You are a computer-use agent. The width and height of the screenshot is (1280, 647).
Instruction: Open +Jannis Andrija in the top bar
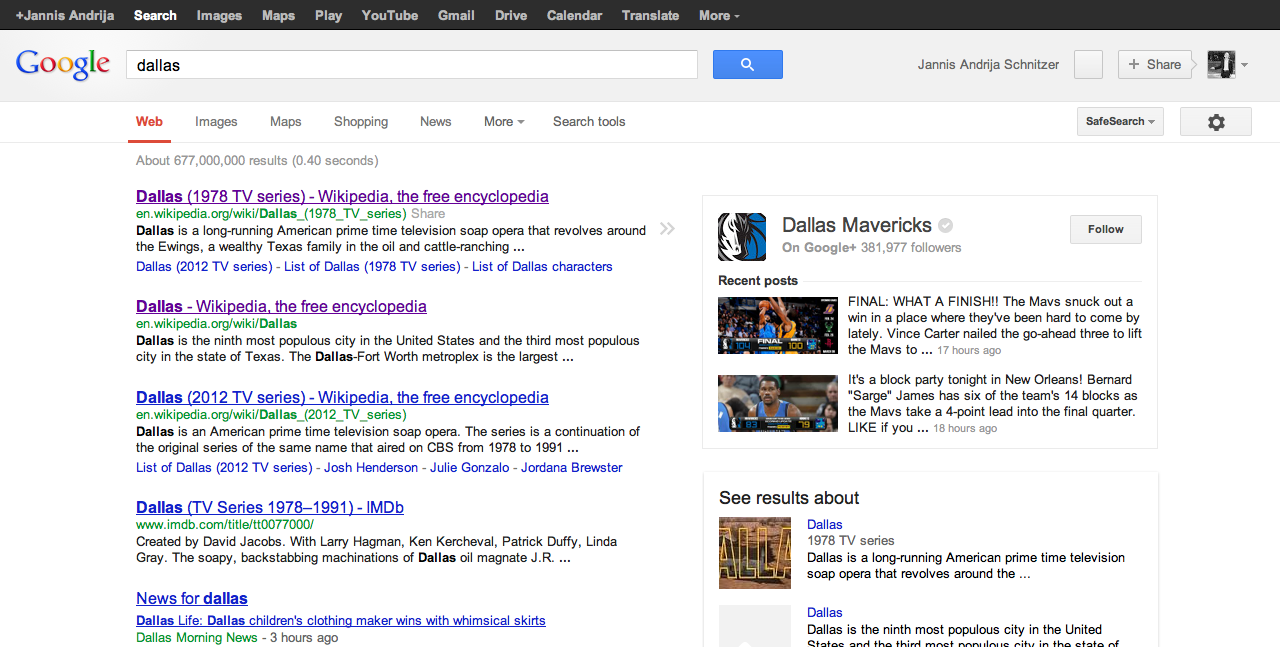point(65,15)
